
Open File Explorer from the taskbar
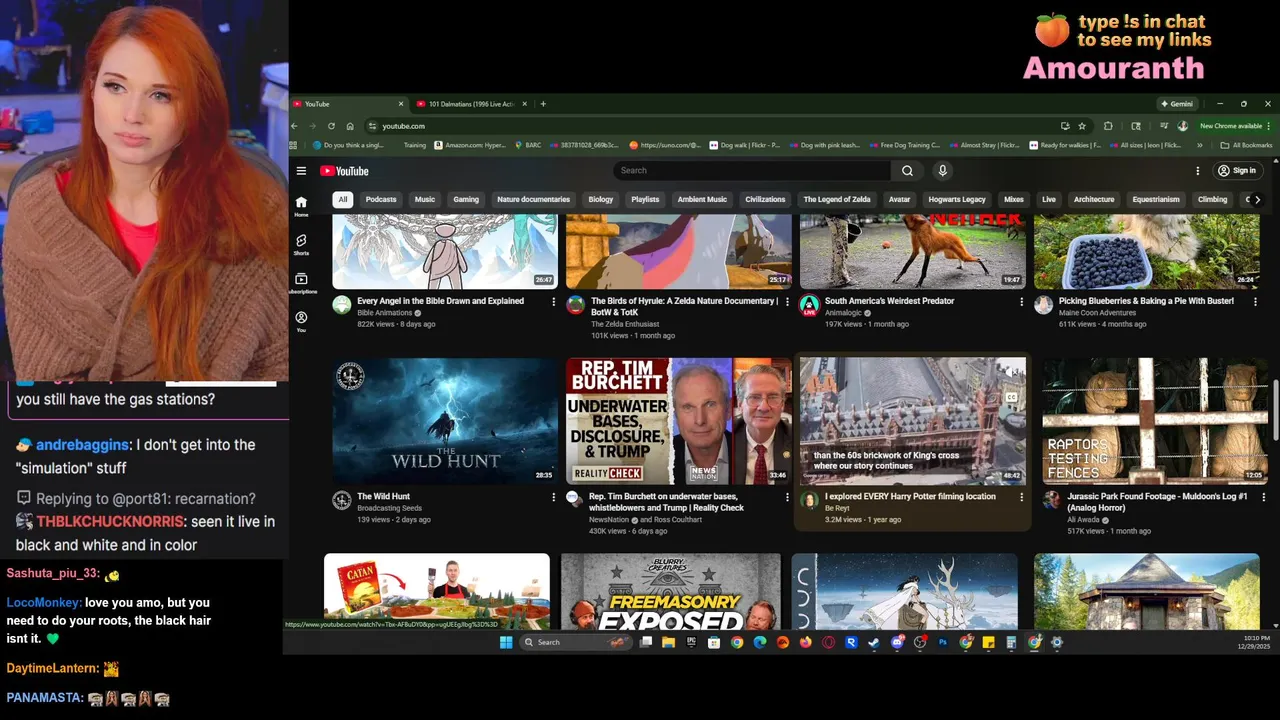coord(668,642)
